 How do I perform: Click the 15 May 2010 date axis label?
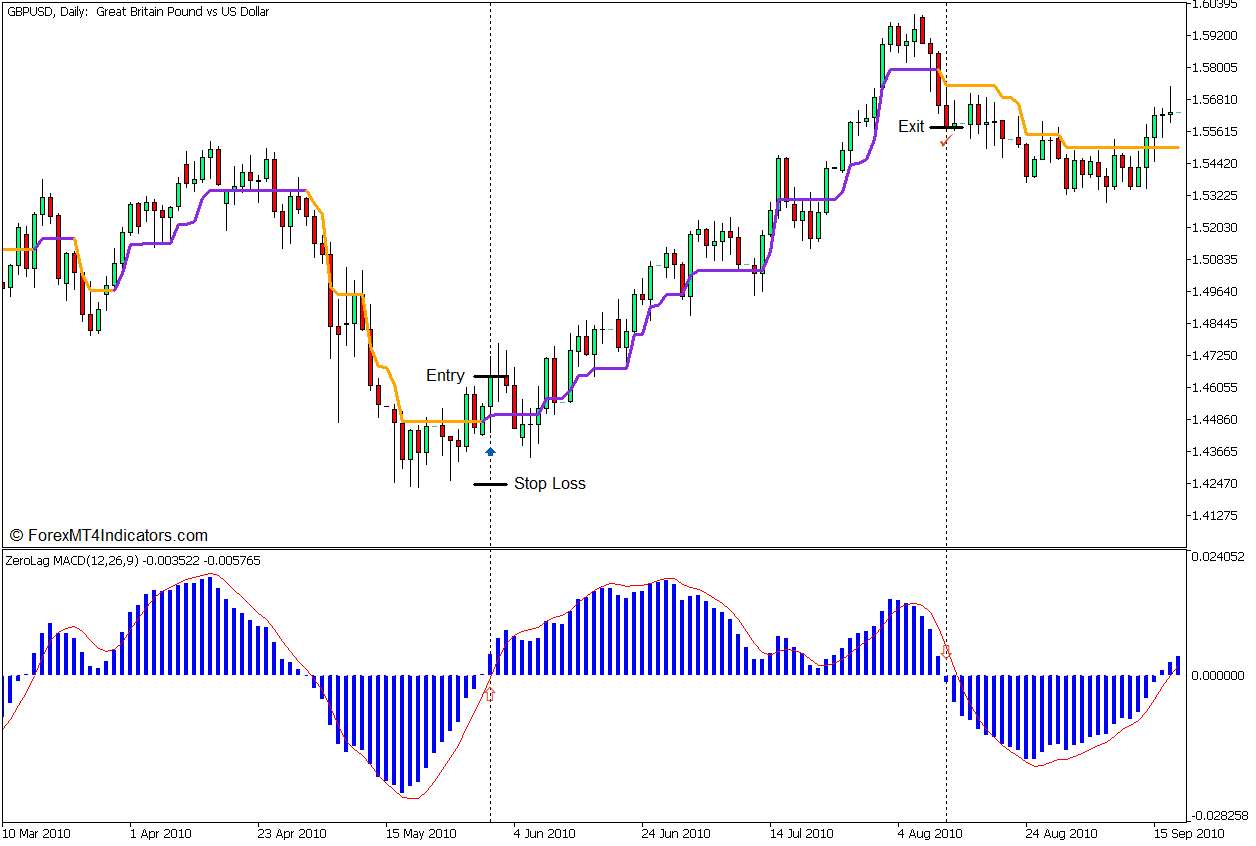(423, 832)
